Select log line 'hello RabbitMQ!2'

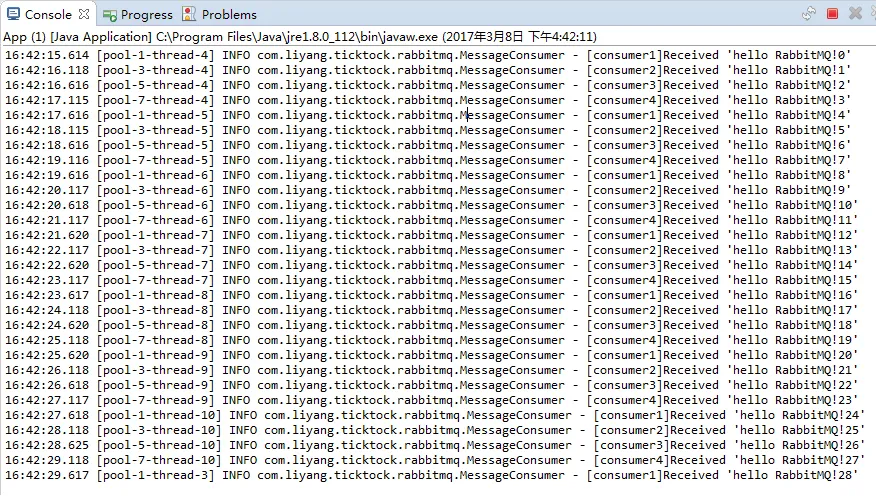click(x=428, y=85)
